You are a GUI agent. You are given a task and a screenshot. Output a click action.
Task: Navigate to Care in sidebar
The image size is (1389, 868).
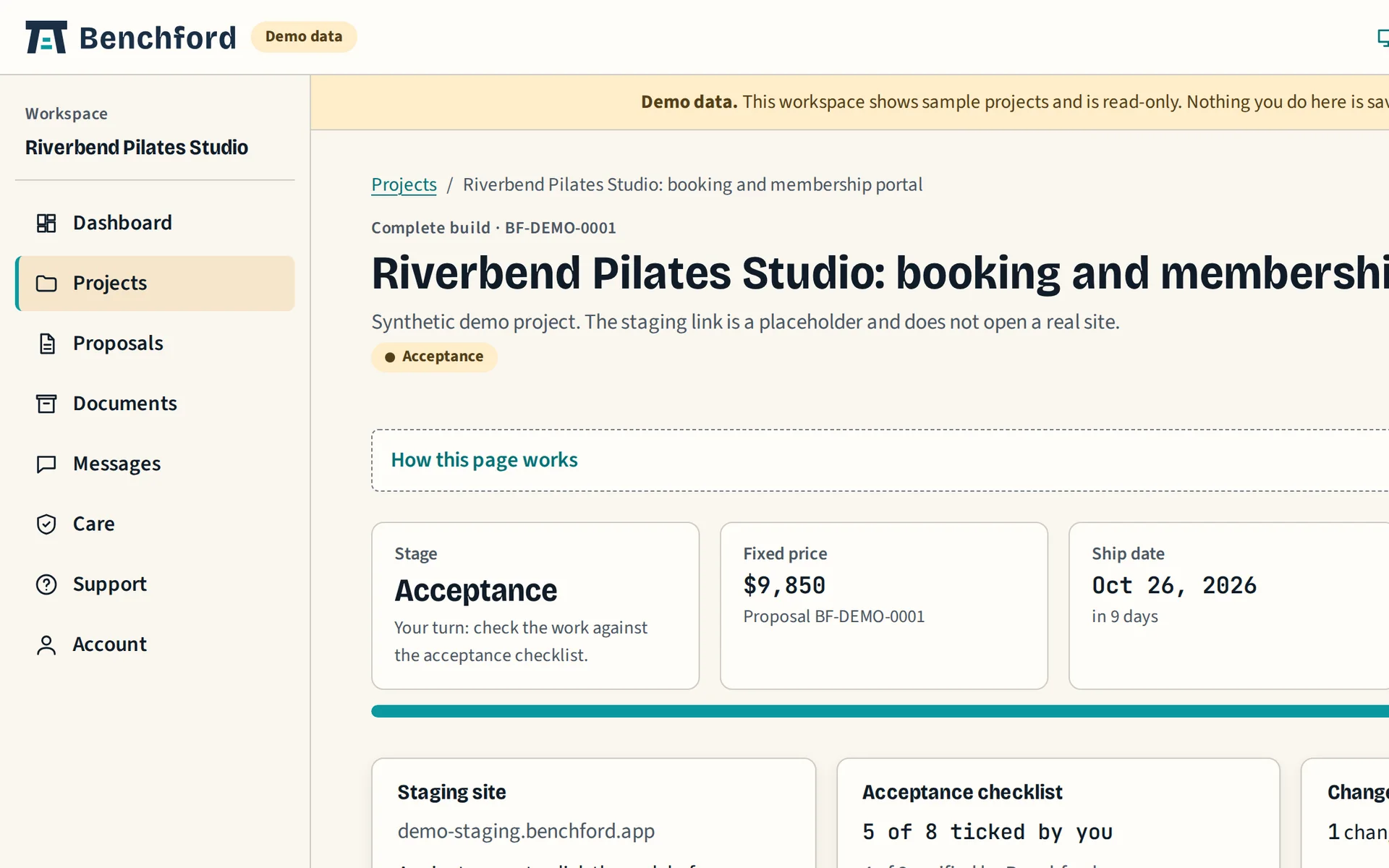point(155,524)
